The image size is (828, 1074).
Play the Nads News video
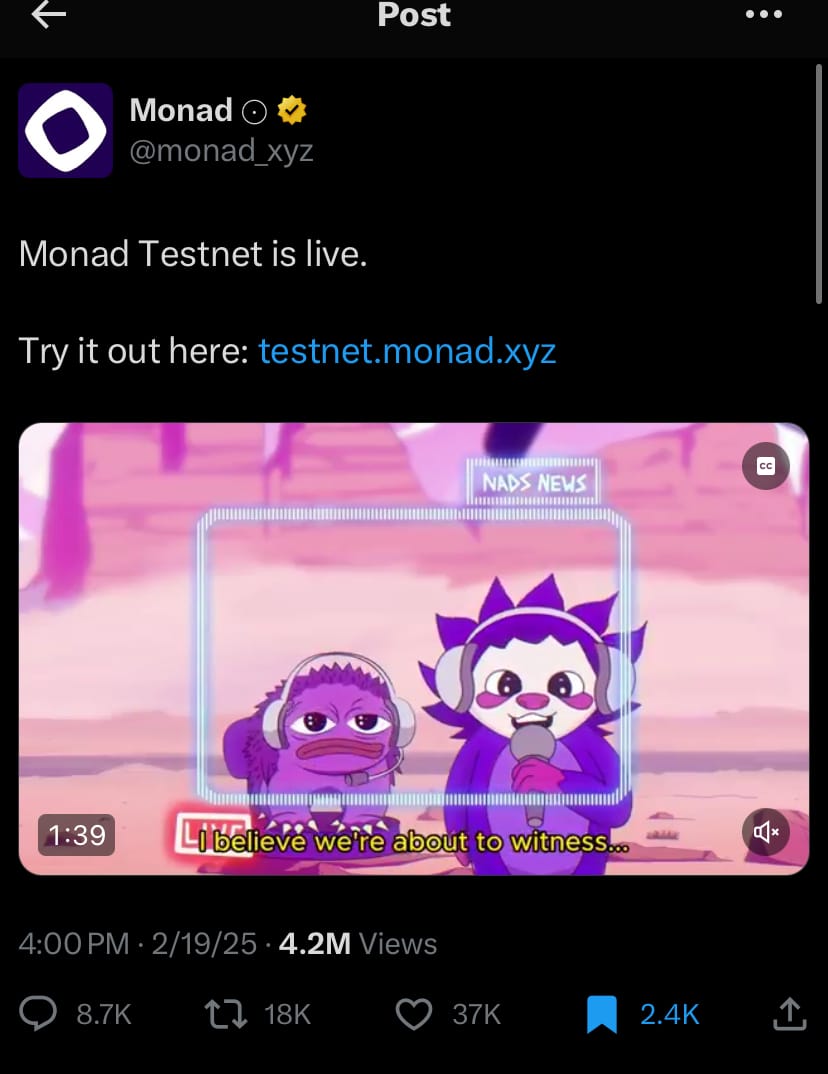pos(414,649)
